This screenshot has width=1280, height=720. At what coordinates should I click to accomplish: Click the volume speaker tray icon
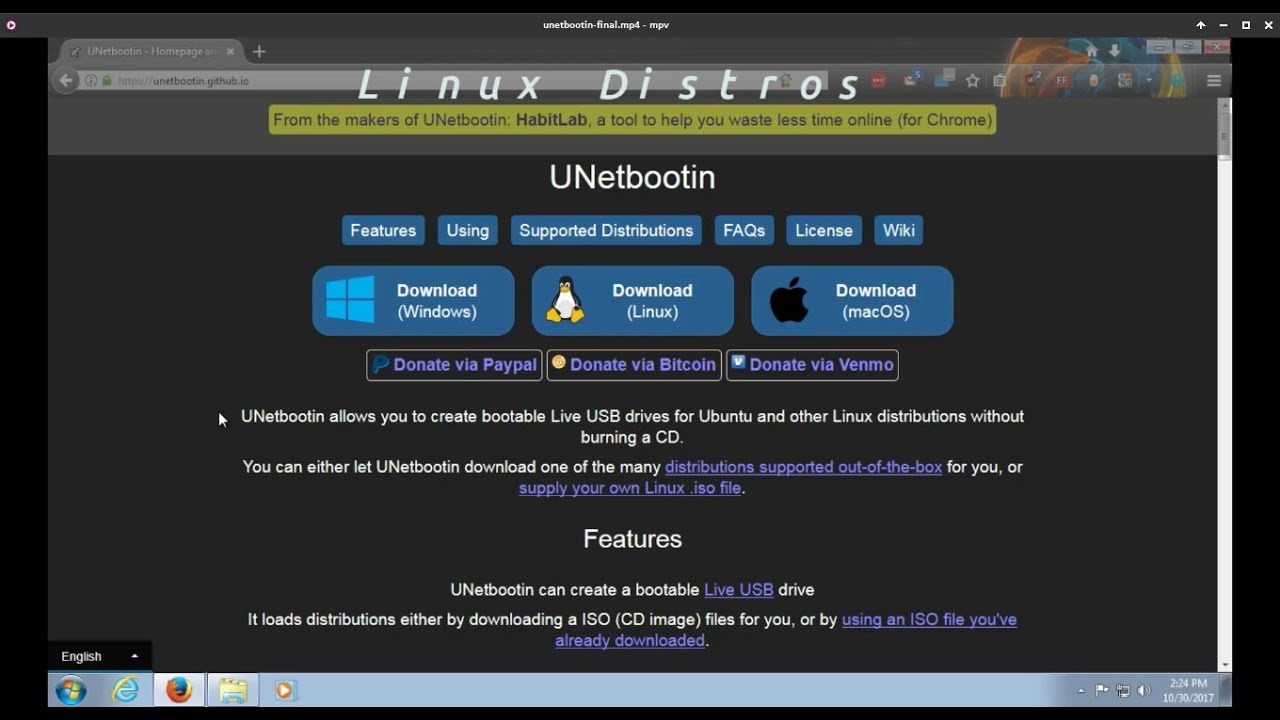1144,690
